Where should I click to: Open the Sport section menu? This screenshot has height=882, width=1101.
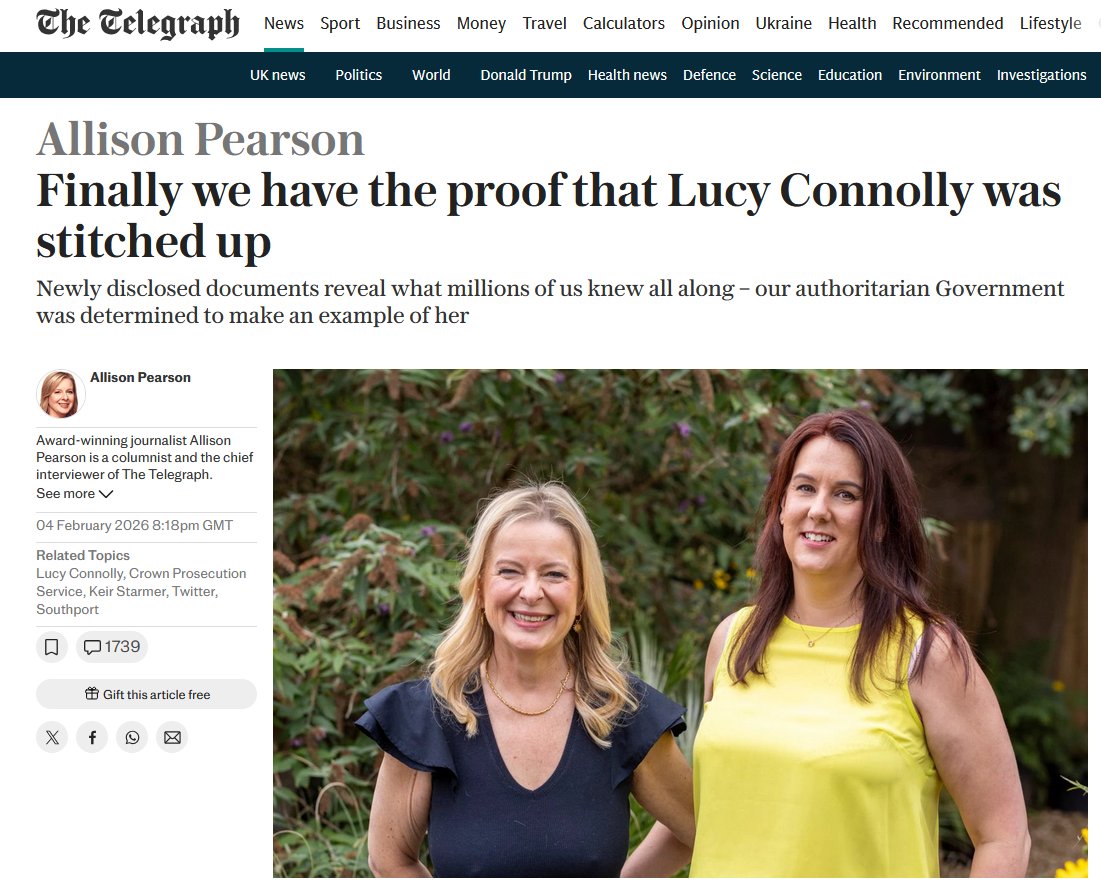340,23
